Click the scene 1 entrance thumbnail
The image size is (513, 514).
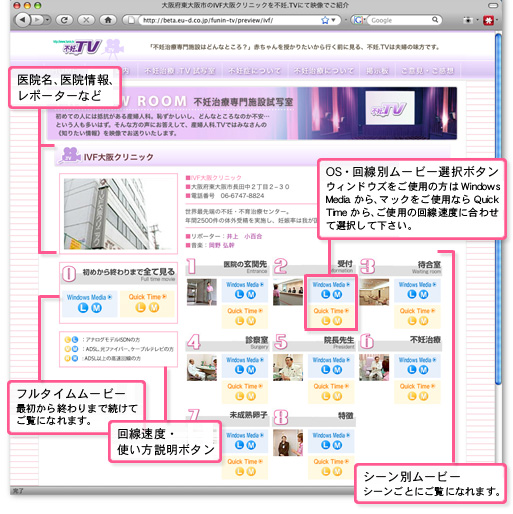click(x=202, y=292)
